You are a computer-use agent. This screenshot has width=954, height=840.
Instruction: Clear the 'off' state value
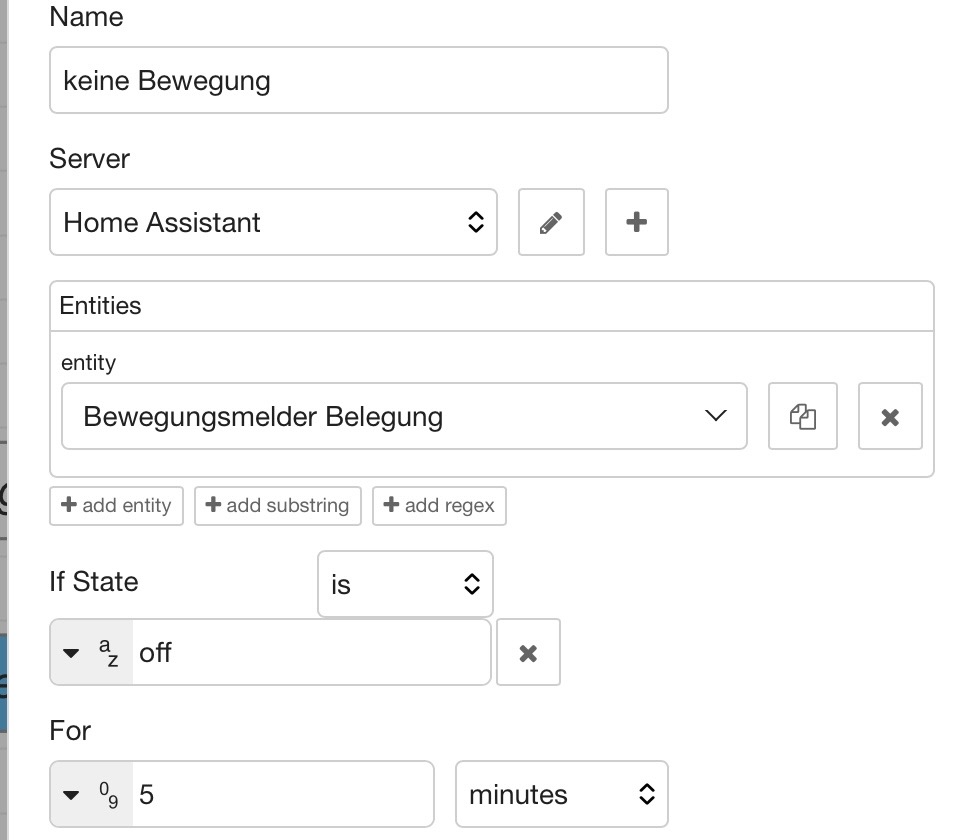pyautogui.click(x=528, y=653)
